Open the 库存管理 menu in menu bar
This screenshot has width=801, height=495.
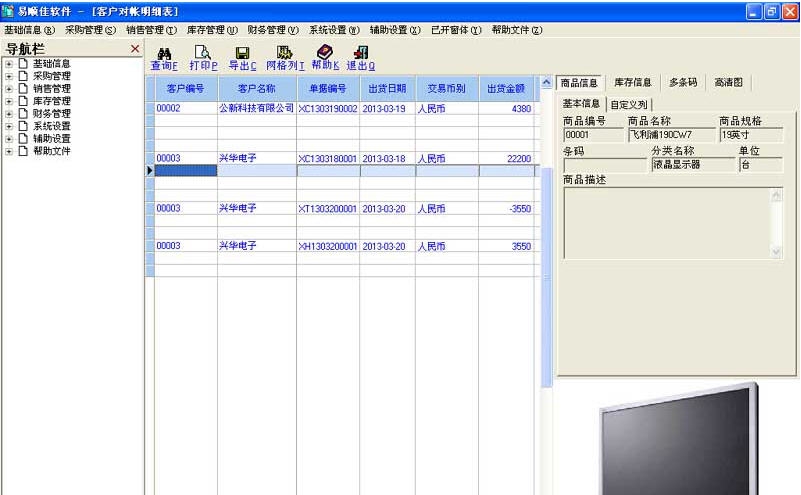click(x=212, y=30)
